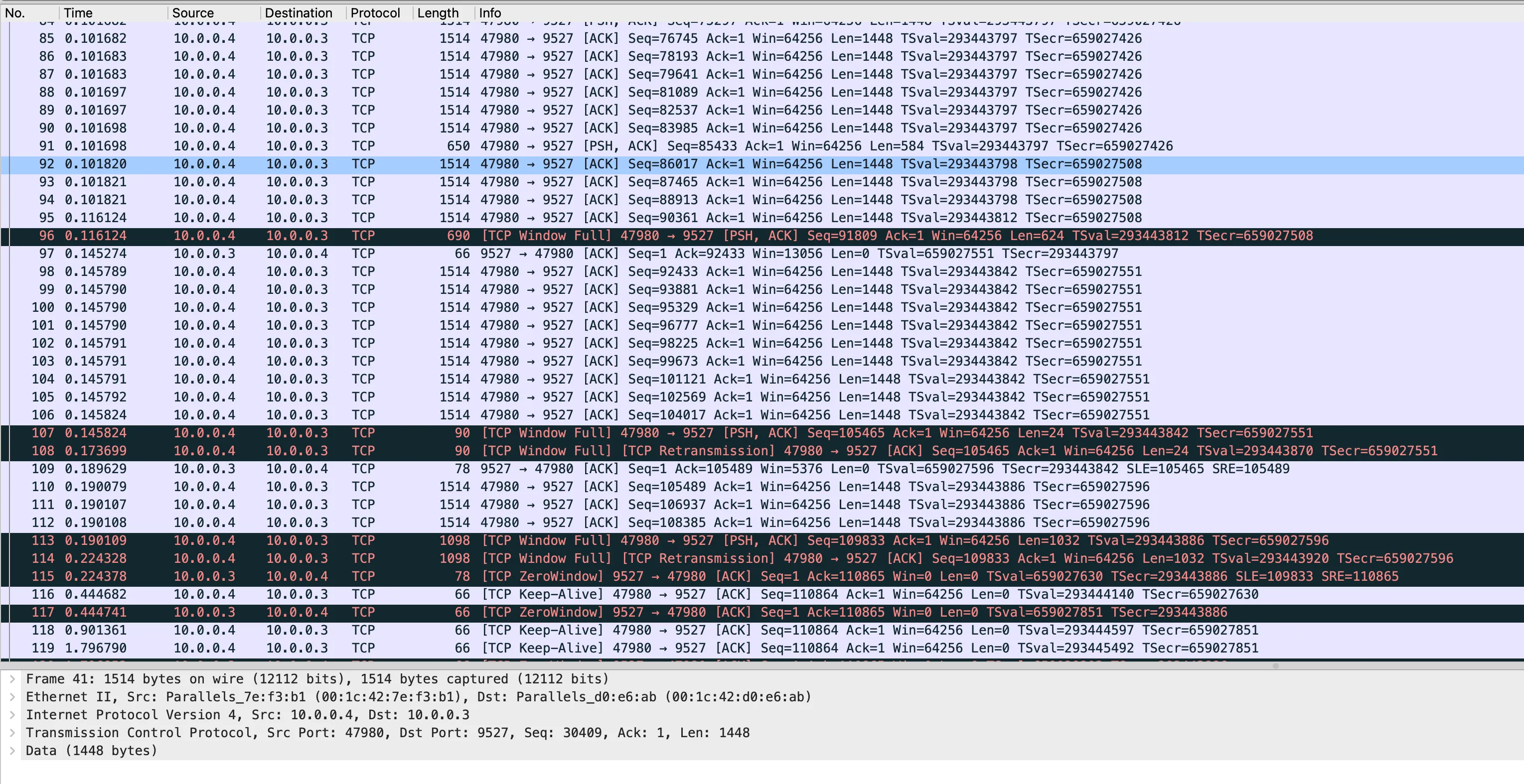Select packet 115 TCP ZeroWindow row
Image resolution: width=1524 pixels, height=784 pixels.
point(592,576)
